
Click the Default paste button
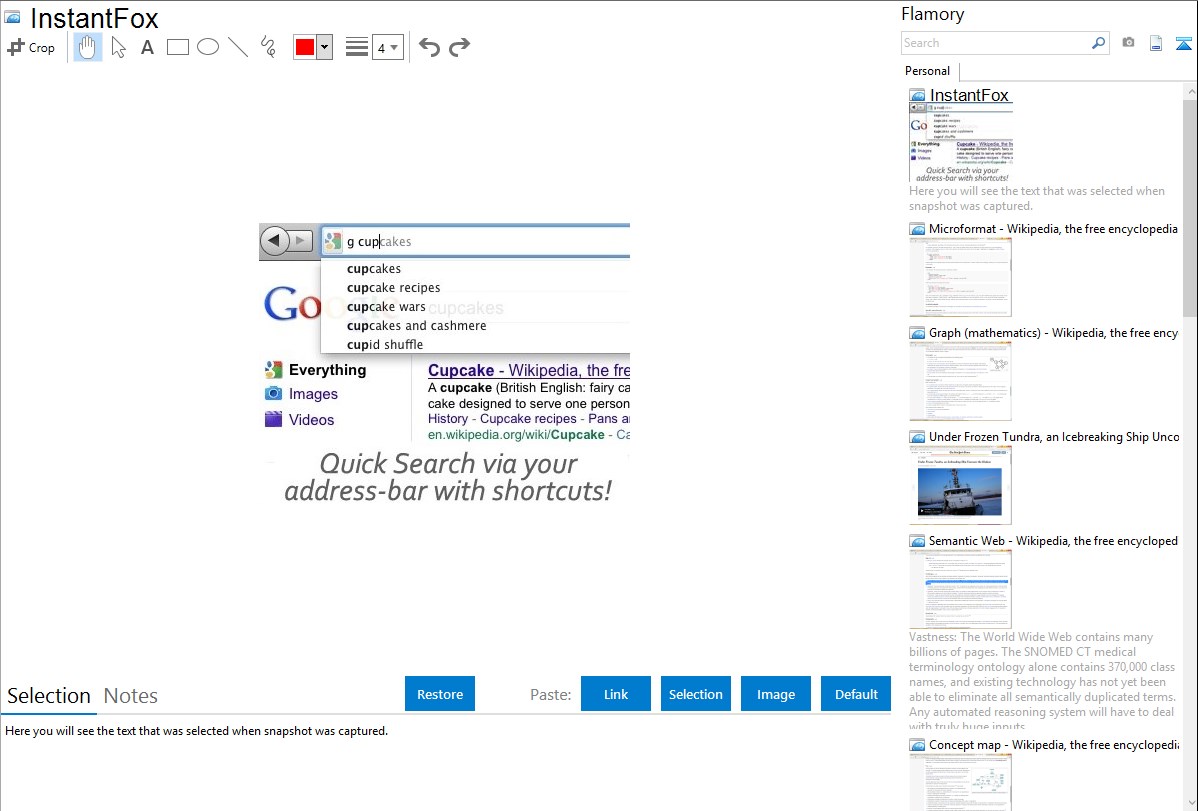point(856,694)
